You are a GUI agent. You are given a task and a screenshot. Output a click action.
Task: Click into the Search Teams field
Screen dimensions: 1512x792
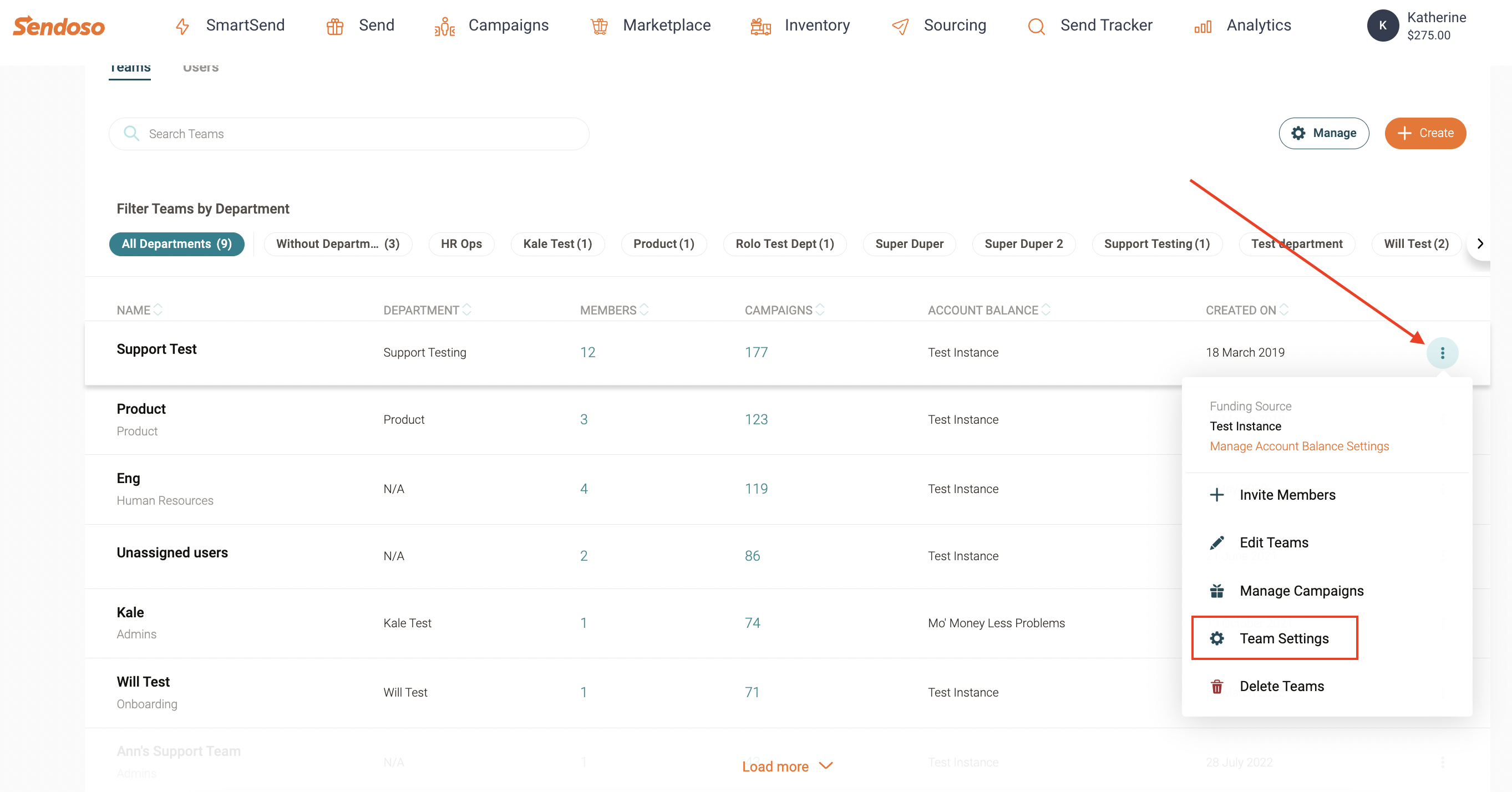pyautogui.click(x=349, y=134)
